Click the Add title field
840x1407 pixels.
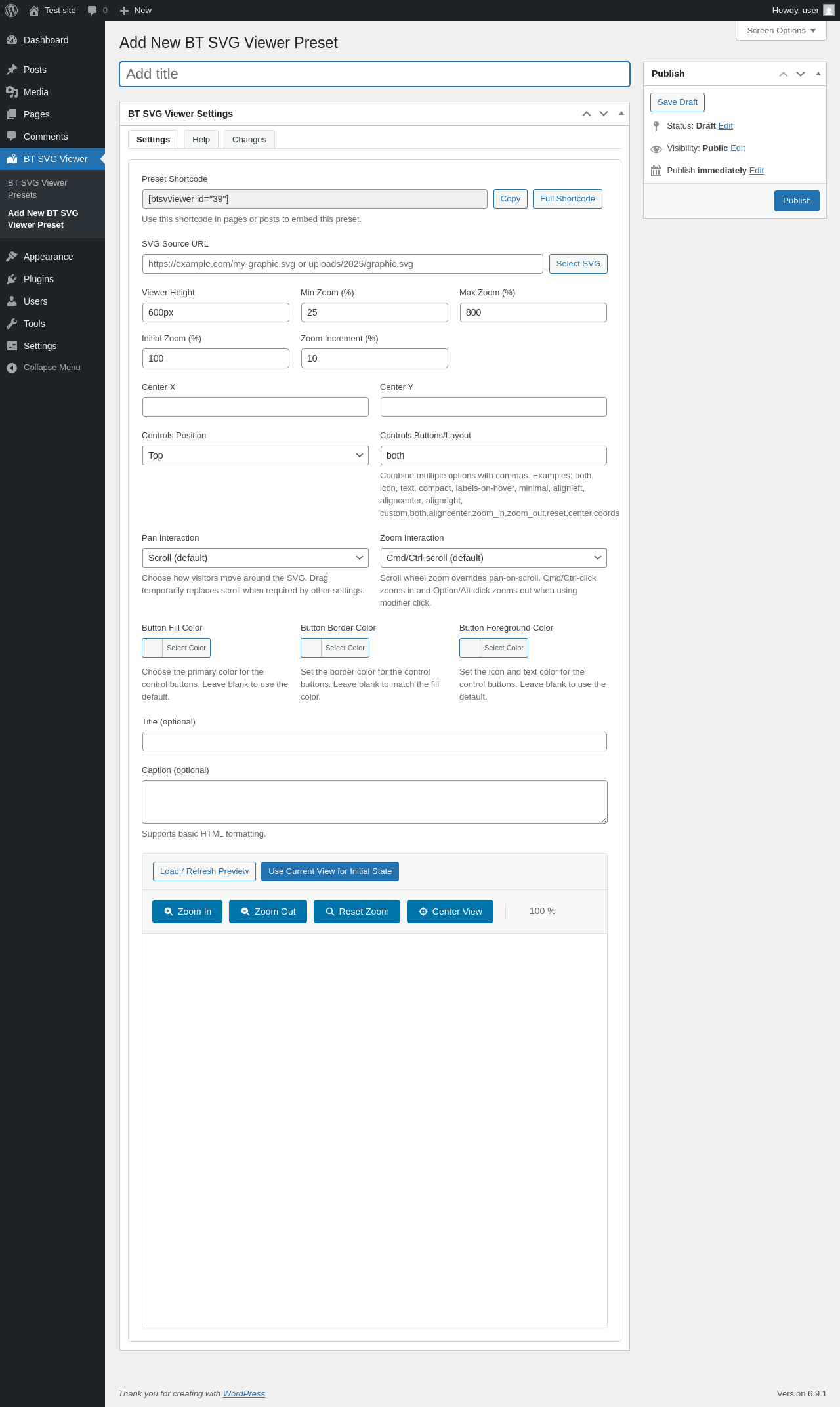(x=375, y=74)
